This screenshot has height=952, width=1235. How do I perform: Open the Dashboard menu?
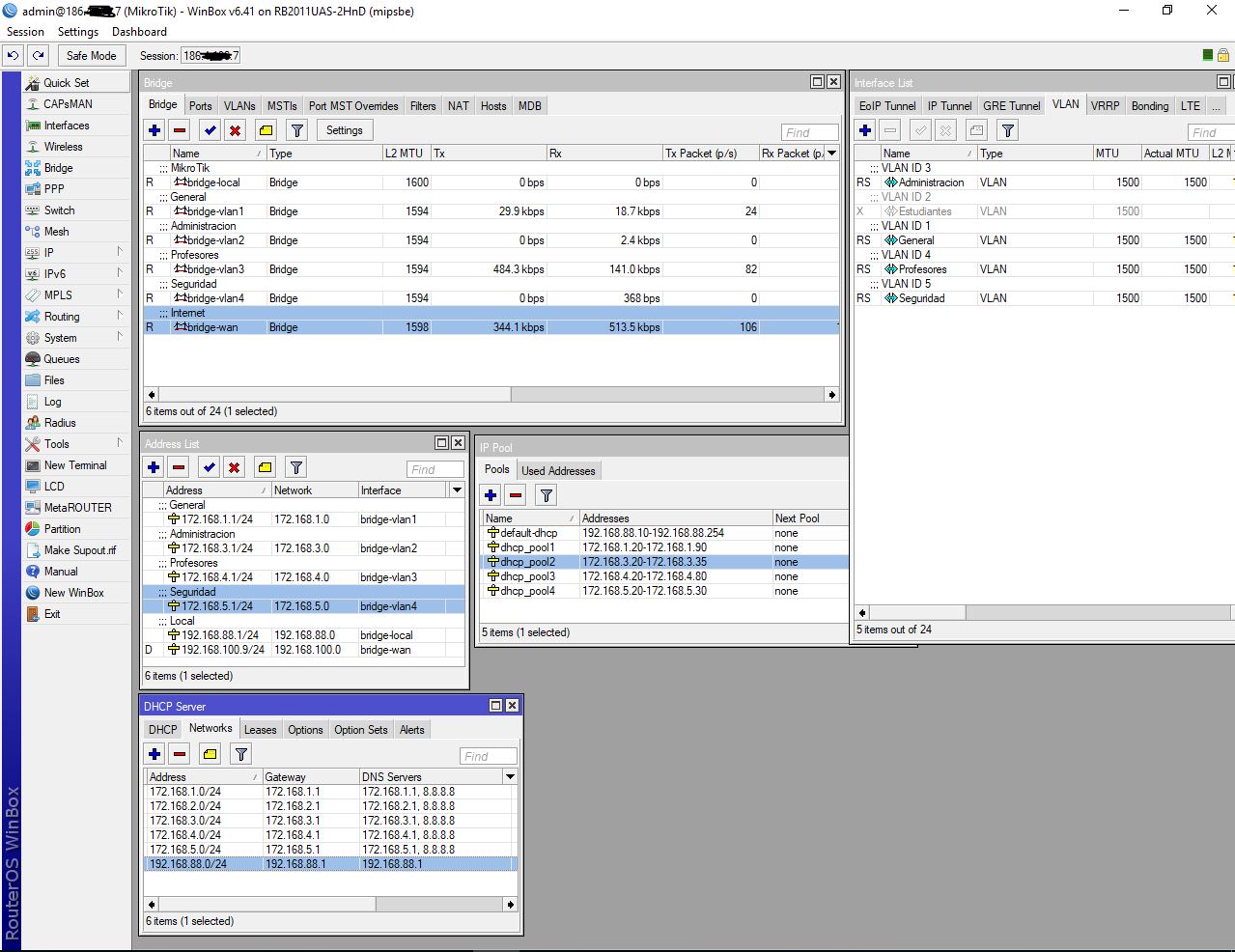[x=139, y=32]
